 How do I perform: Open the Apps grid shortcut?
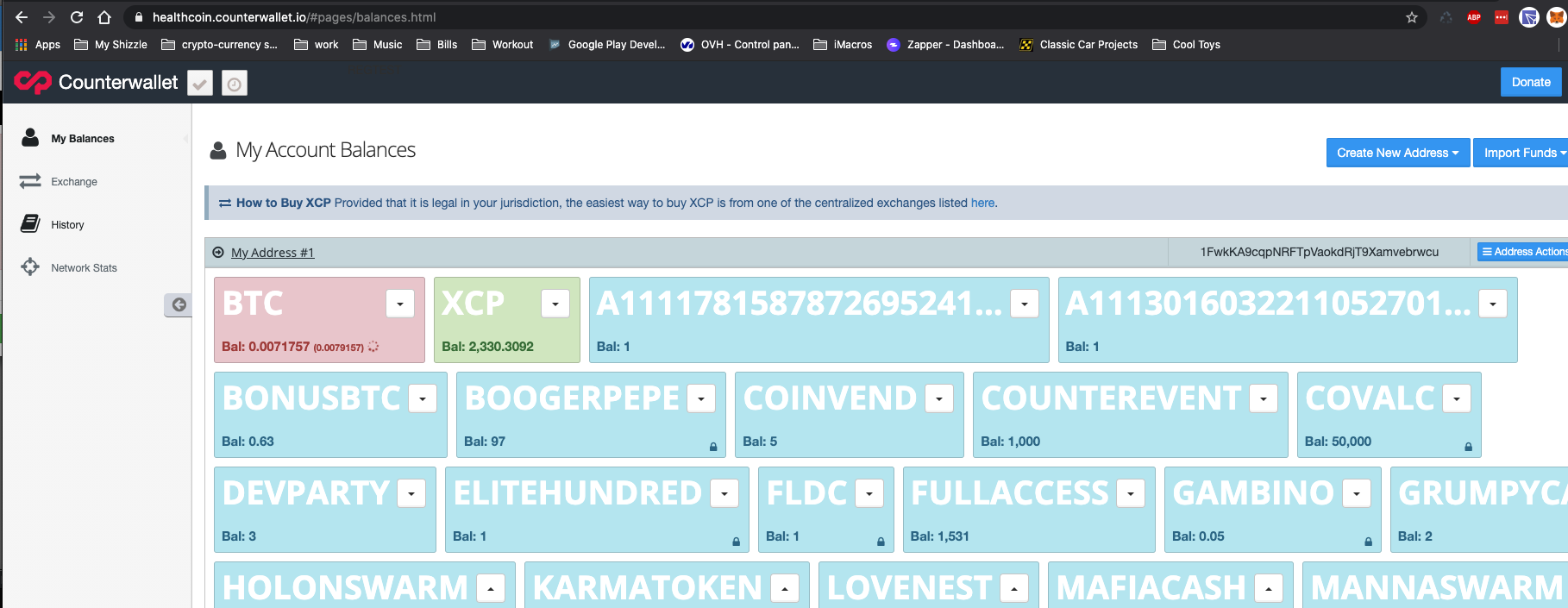tap(38, 45)
